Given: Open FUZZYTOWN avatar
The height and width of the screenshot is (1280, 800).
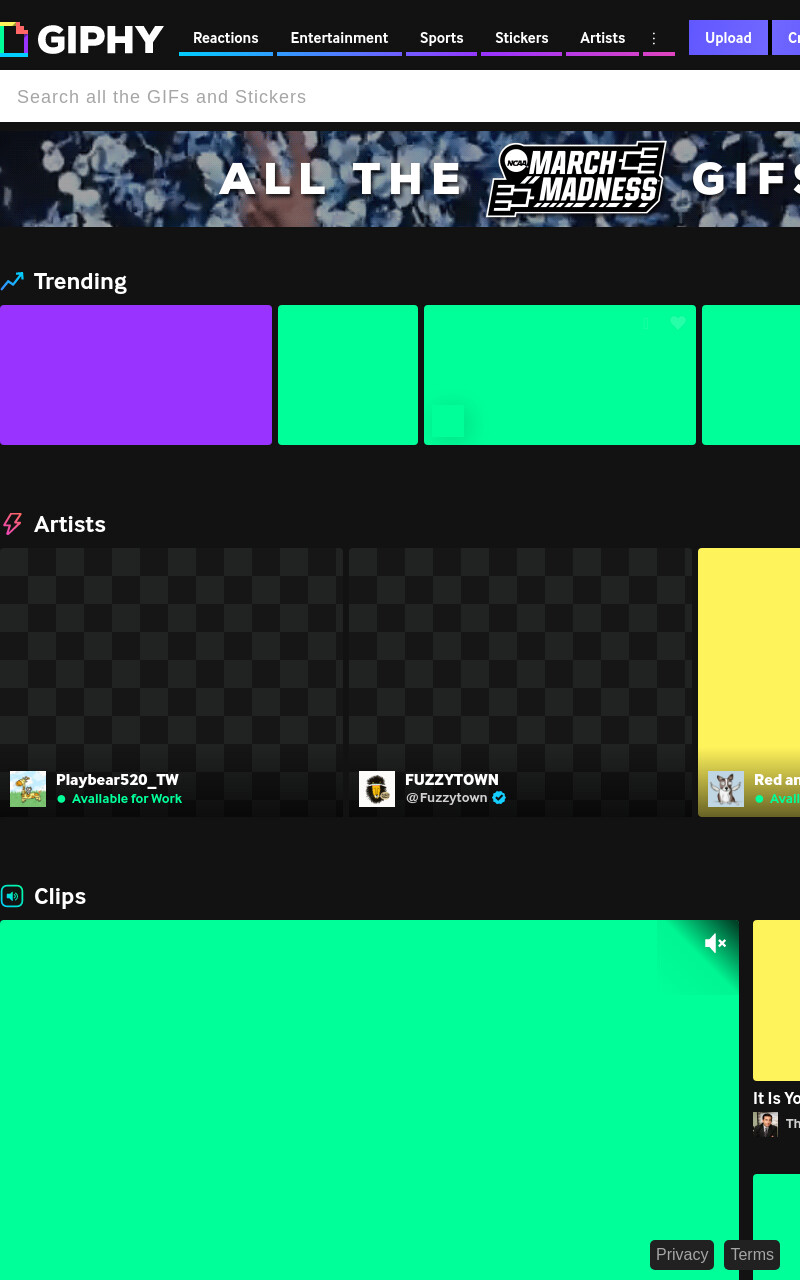Looking at the screenshot, I should point(377,789).
